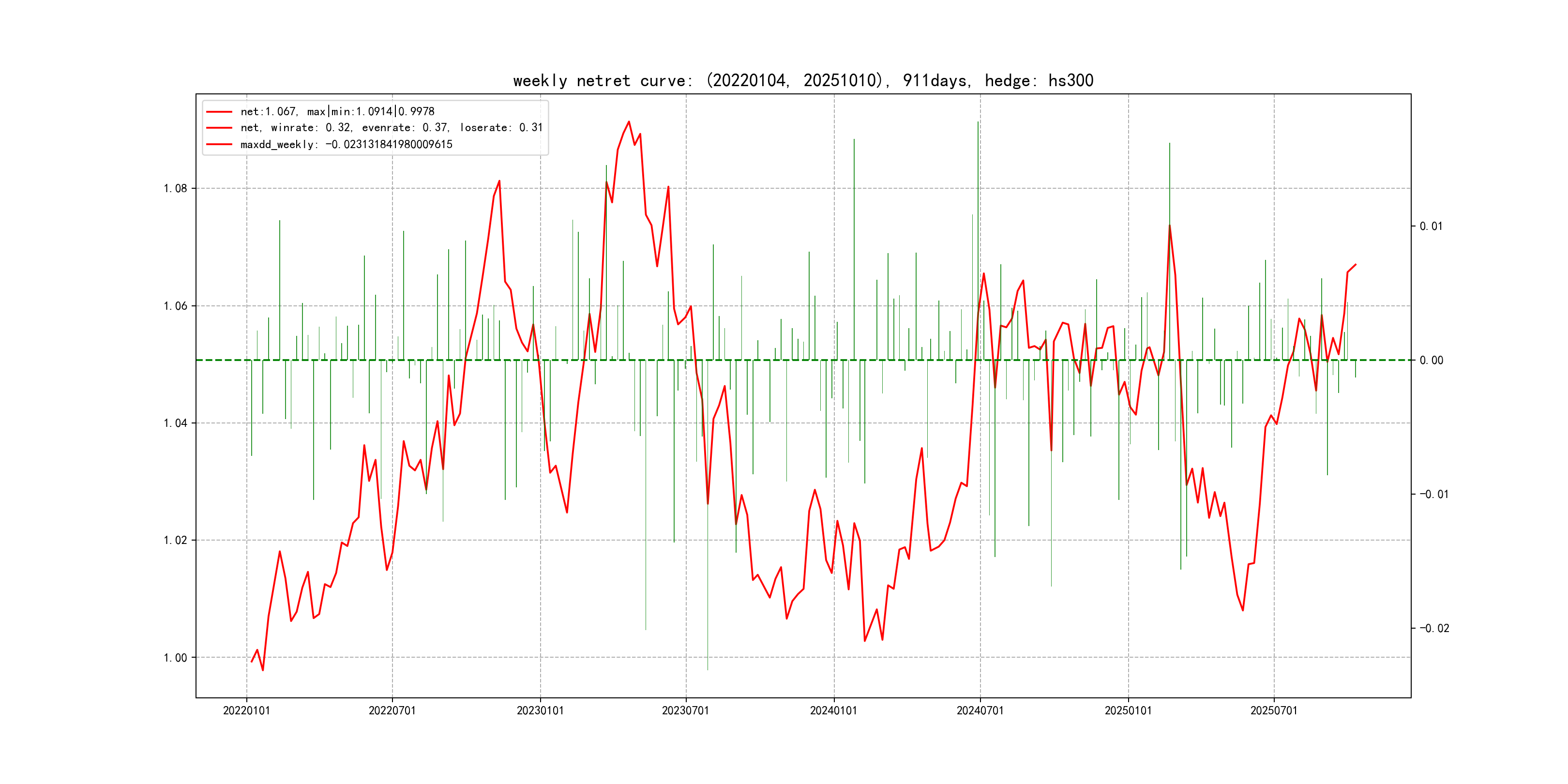Click right y-axis tick label 0.01
Viewport: 1568px width, 784px height.
[x=1431, y=226]
